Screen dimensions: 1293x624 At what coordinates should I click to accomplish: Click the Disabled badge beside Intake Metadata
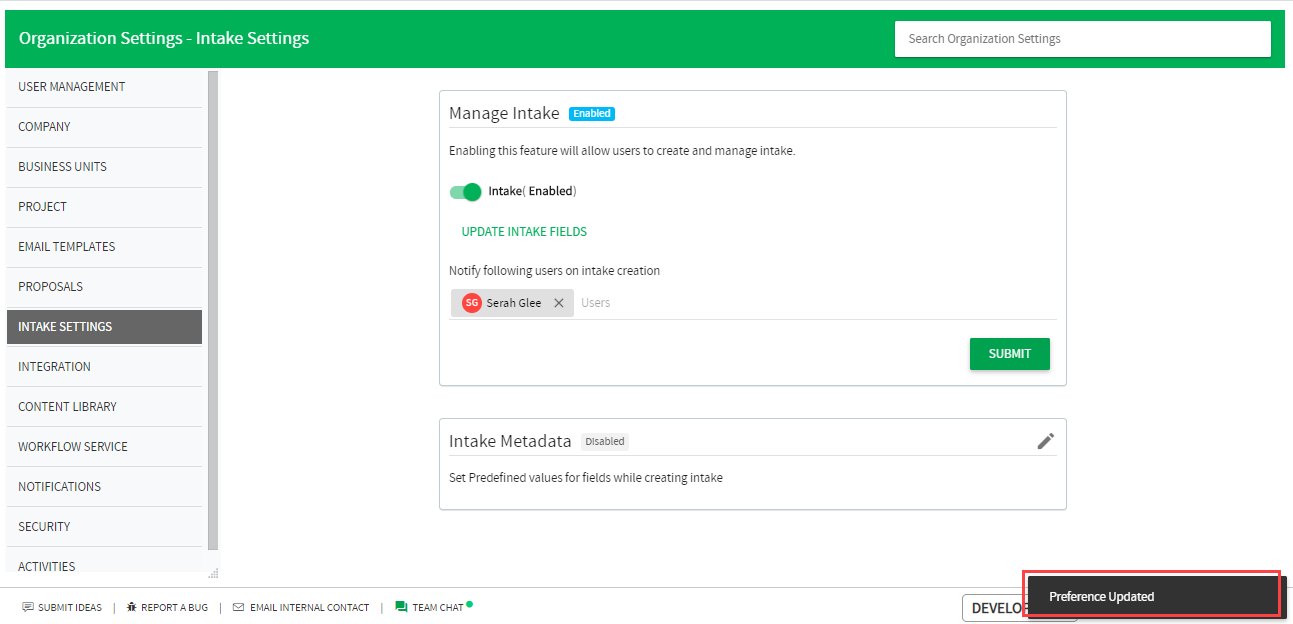pyautogui.click(x=605, y=441)
